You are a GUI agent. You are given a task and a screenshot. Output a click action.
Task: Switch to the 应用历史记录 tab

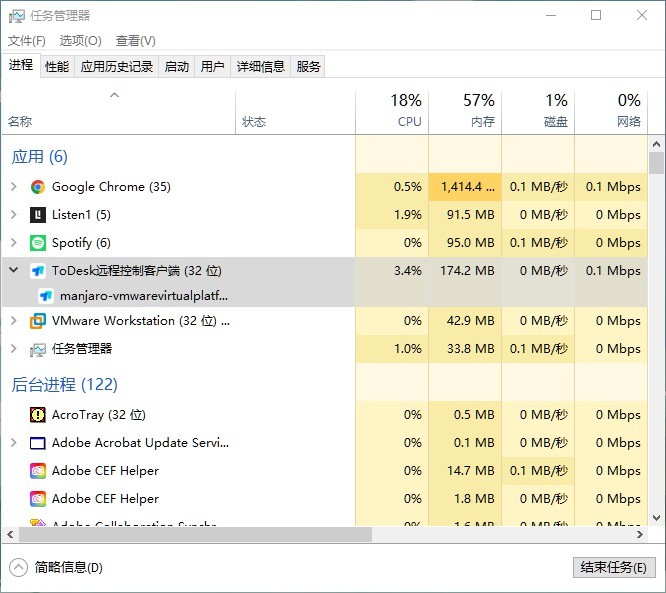tap(116, 67)
